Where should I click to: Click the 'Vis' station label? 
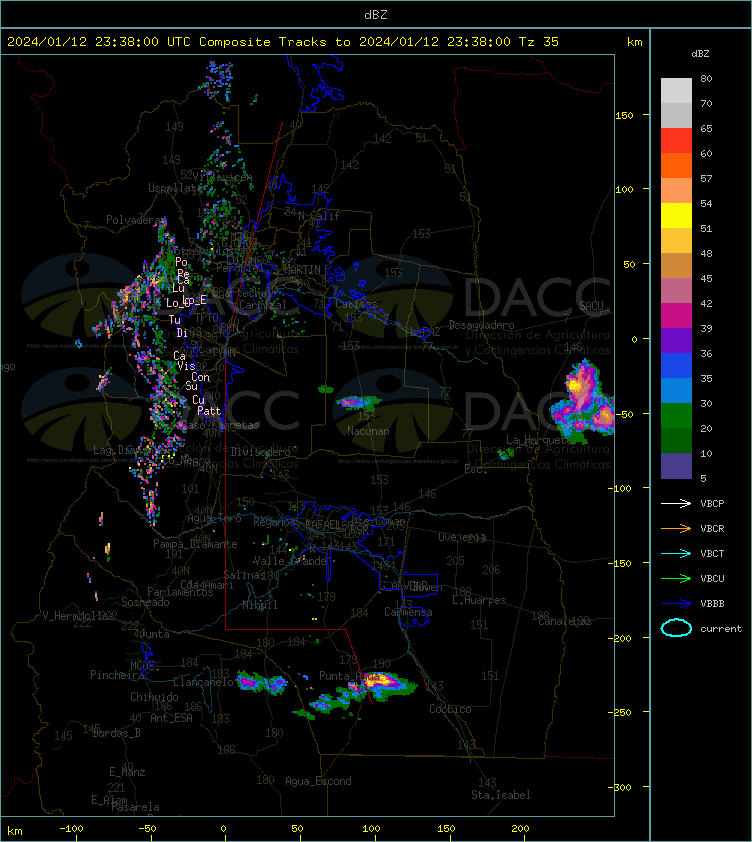[x=186, y=366]
